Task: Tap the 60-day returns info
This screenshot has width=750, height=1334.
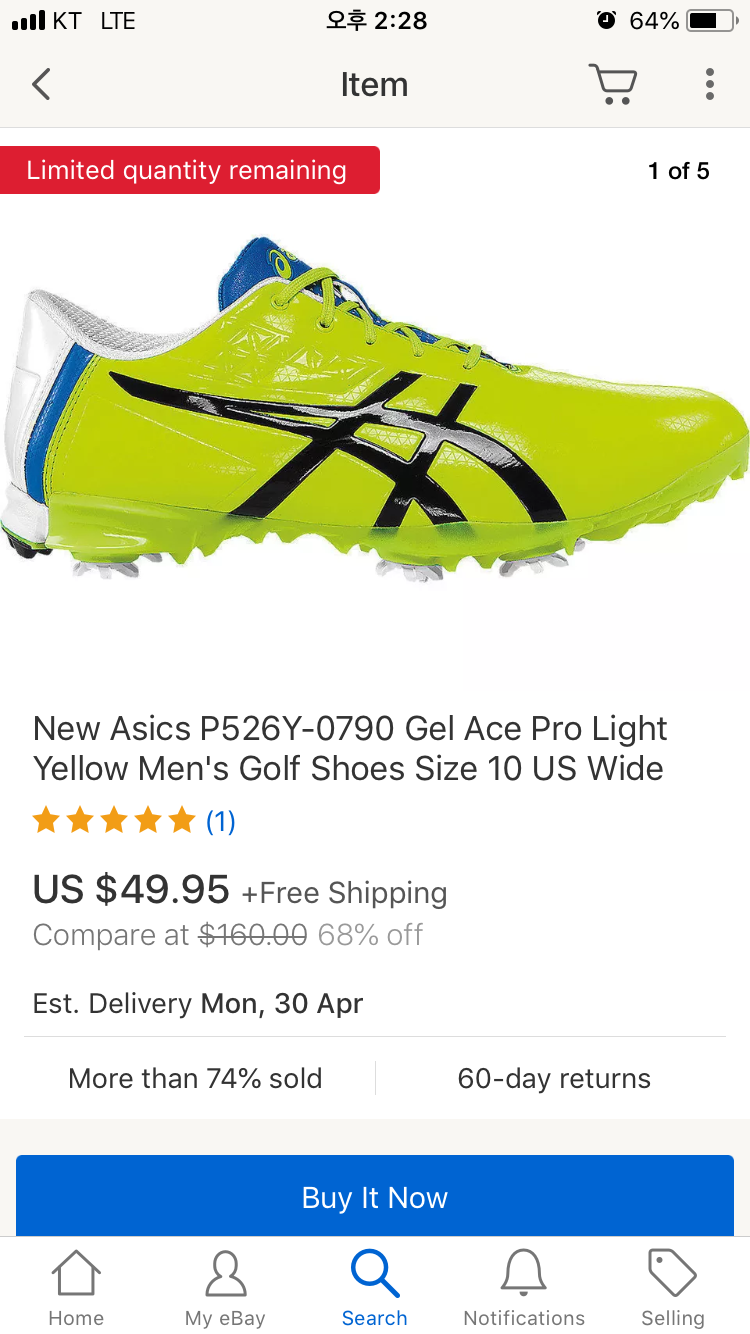Action: 554,1078
